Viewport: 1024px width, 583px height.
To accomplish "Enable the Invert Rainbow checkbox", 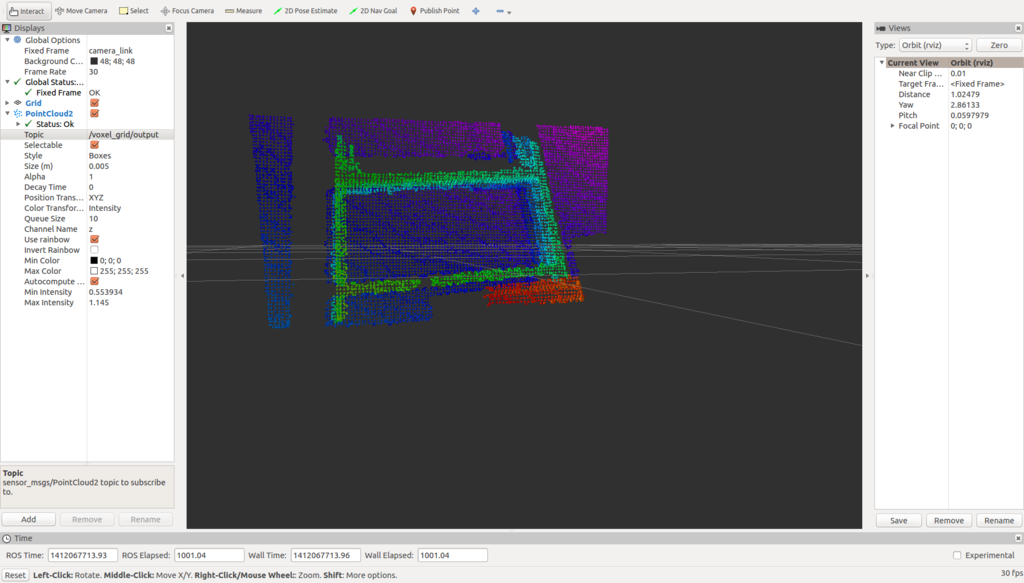I will pos(94,250).
